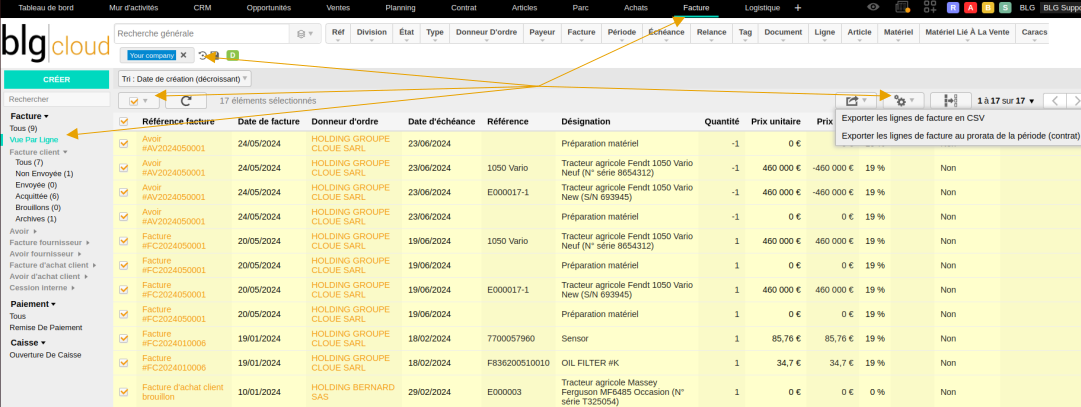This screenshot has height=407, width=1081.
Task: Switch to the Logistique tab
Action: [x=762, y=8]
